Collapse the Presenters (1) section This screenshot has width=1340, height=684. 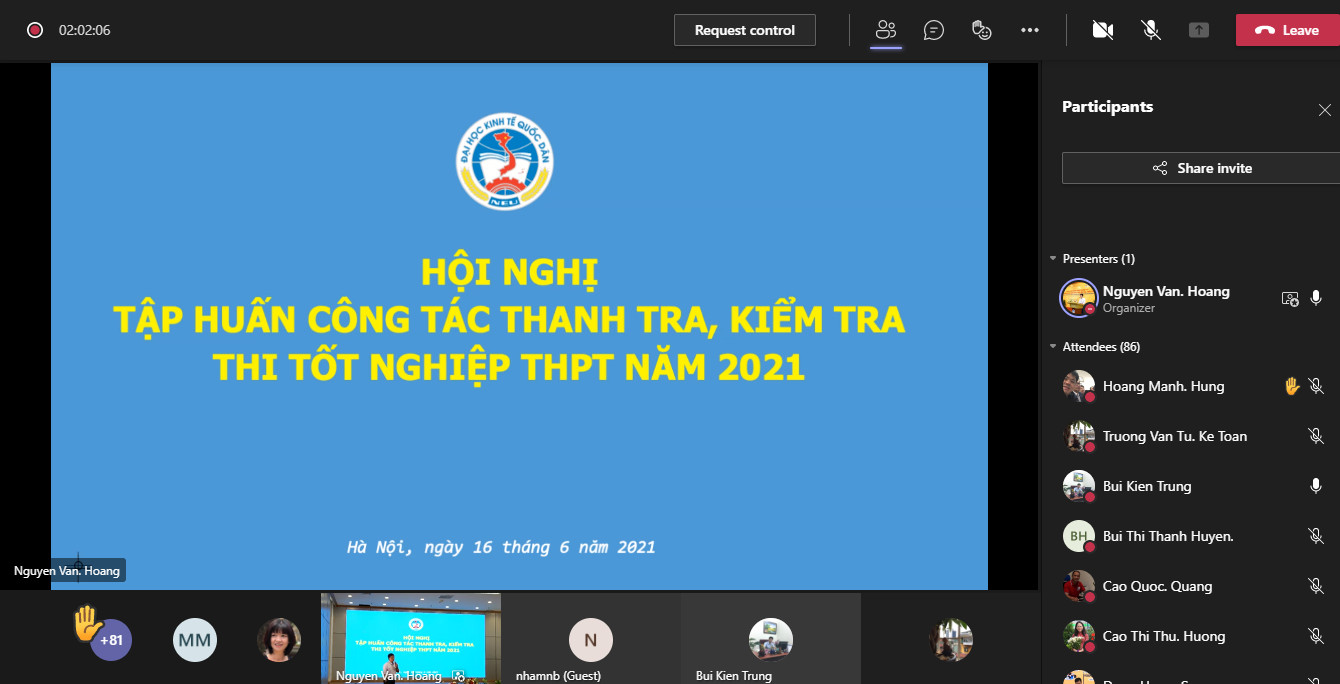point(1053,259)
